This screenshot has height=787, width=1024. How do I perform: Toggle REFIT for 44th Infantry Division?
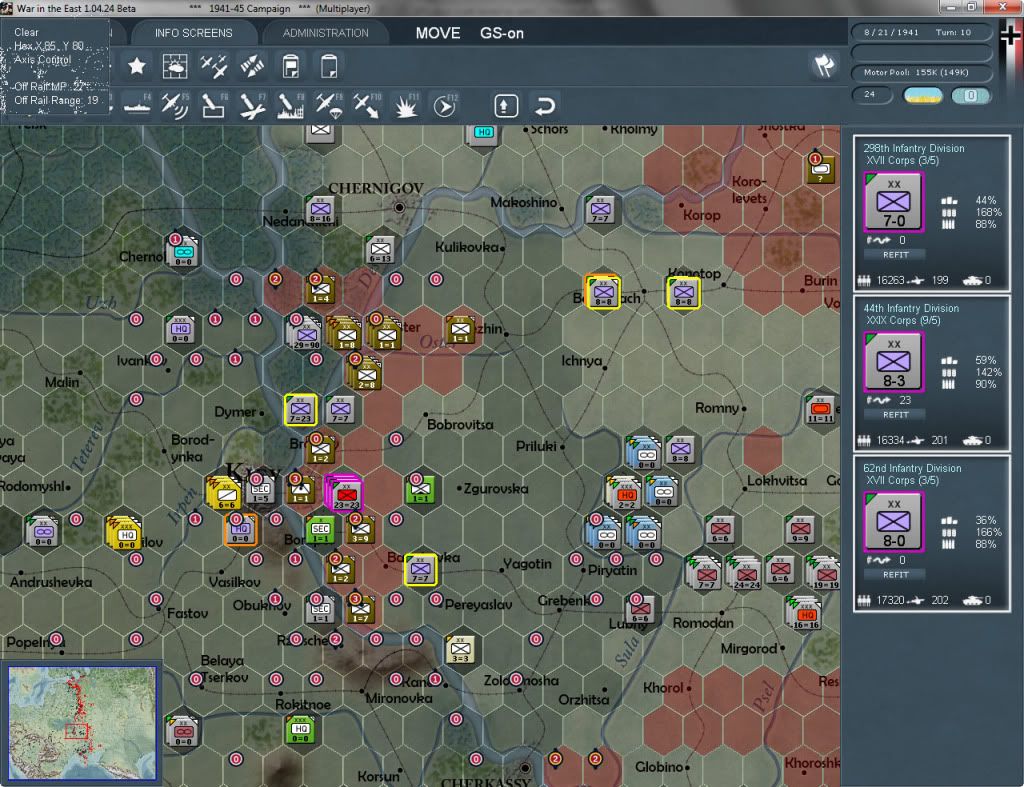point(895,415)
